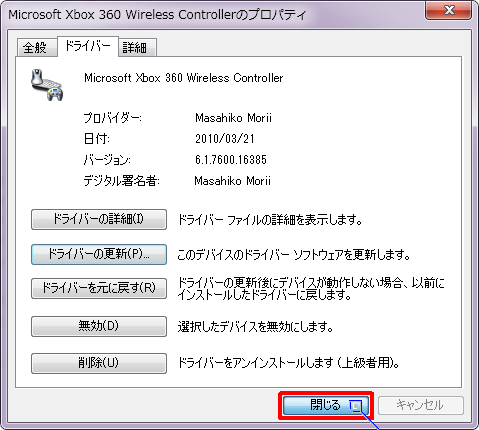Click the date value 2010/03/21
The width and height of the screenshot is (479, 430).
coord(225,139)
